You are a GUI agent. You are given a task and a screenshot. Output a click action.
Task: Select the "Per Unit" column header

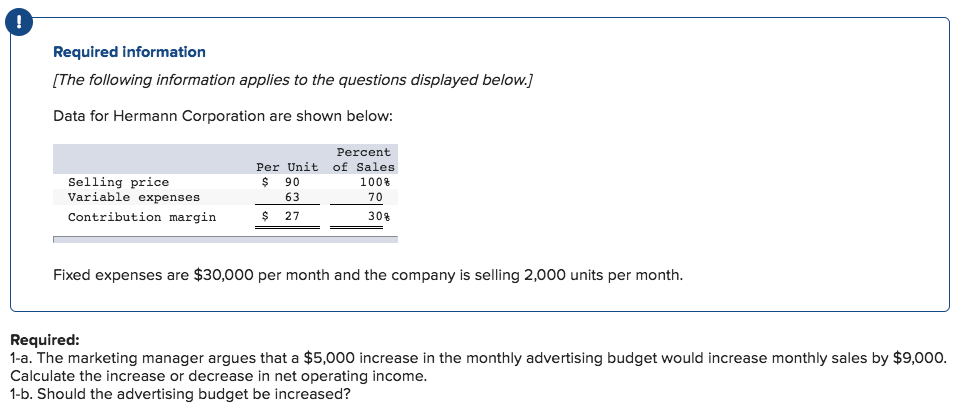(287, 167)
